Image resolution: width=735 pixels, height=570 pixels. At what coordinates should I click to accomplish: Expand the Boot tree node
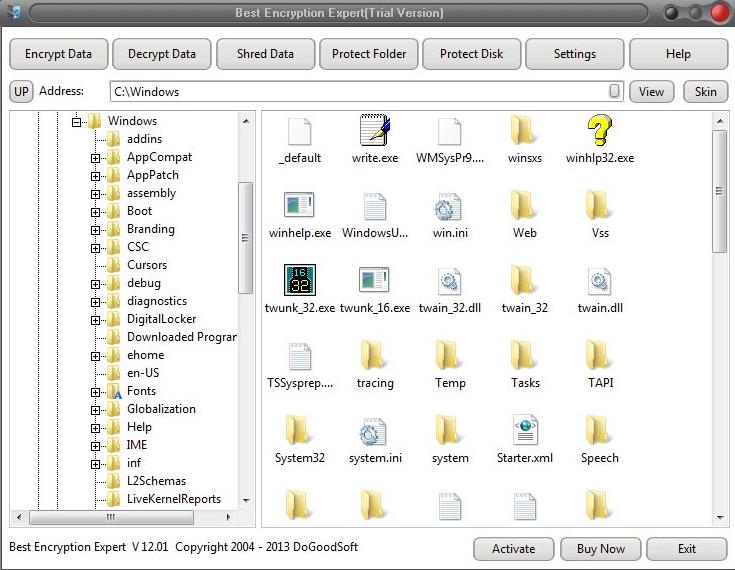pyautogui.click(x=95, y=212)
